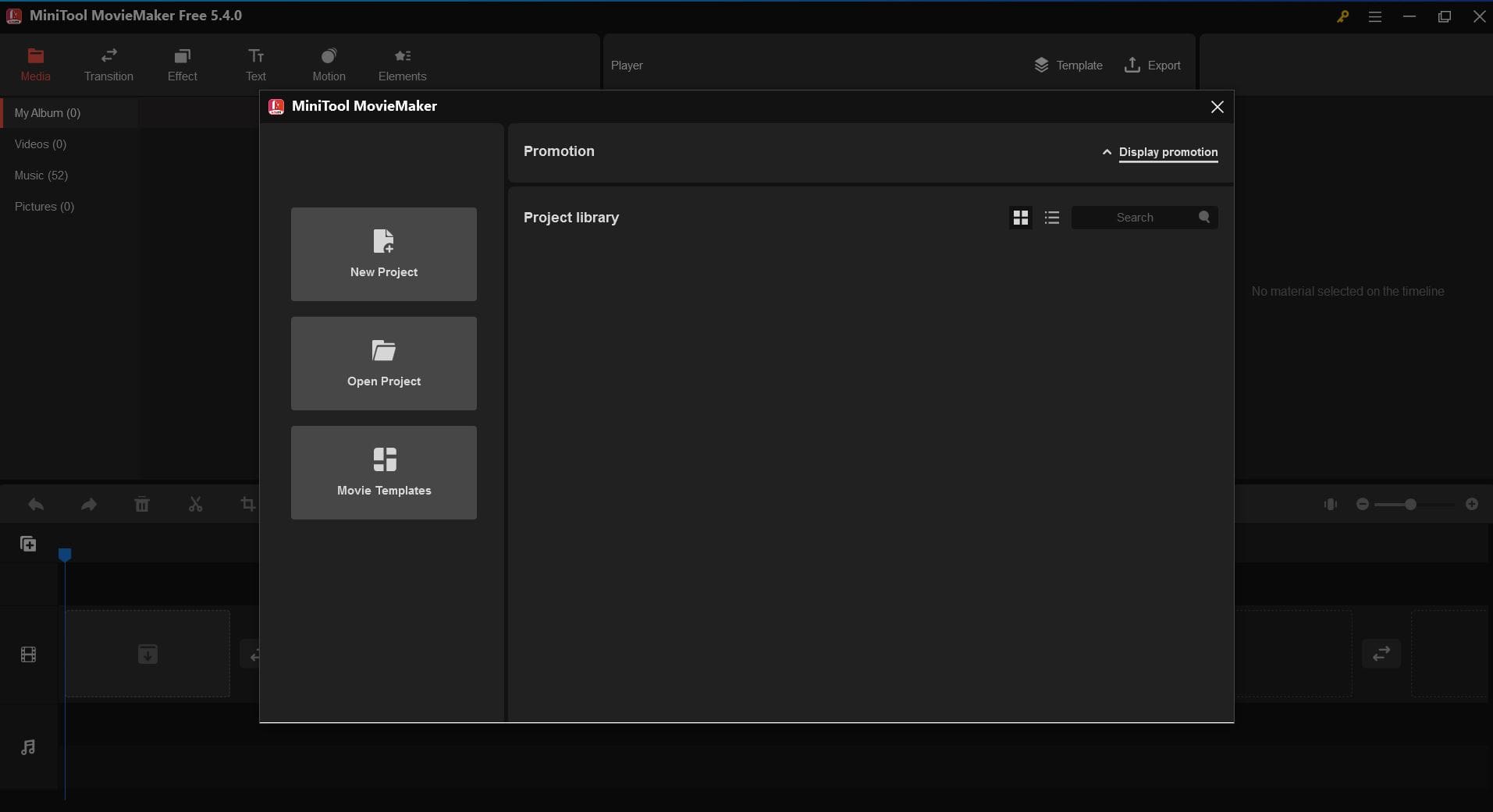1493x812 pixels.
Task: Click the Display promotion link
Action: tap(1168, 152)
